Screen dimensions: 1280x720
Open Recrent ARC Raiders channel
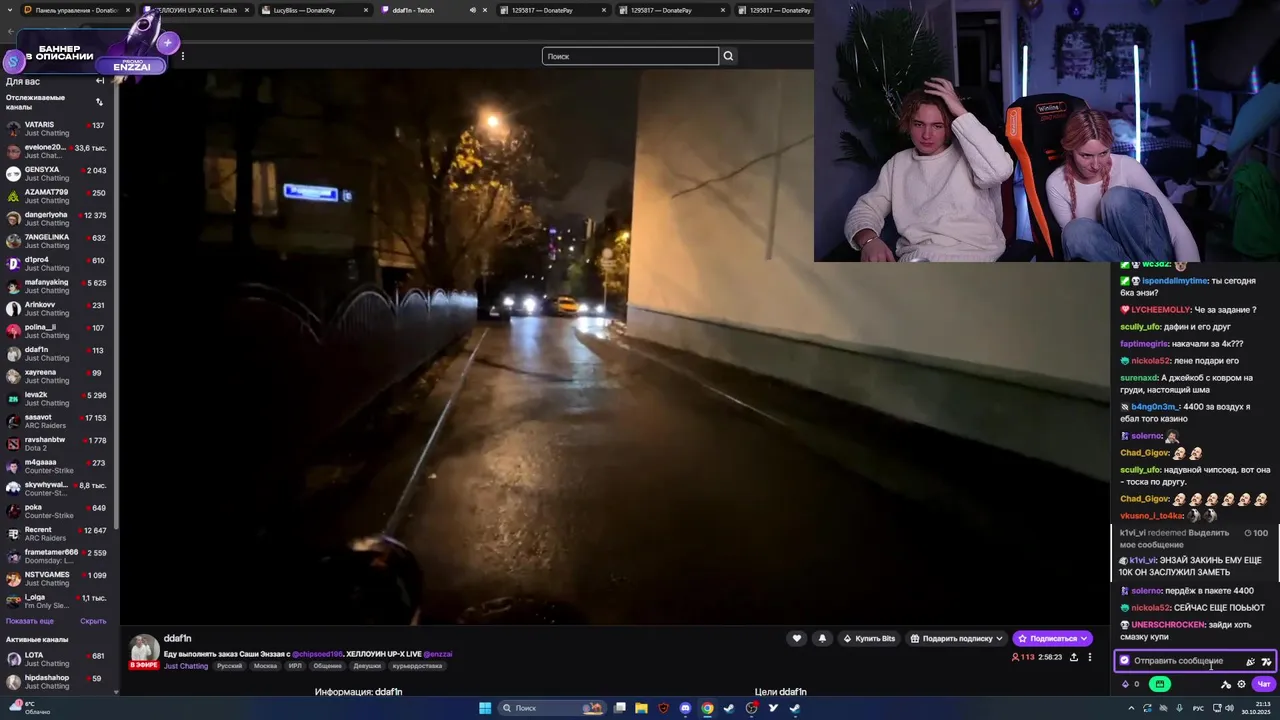click(59, 534)
